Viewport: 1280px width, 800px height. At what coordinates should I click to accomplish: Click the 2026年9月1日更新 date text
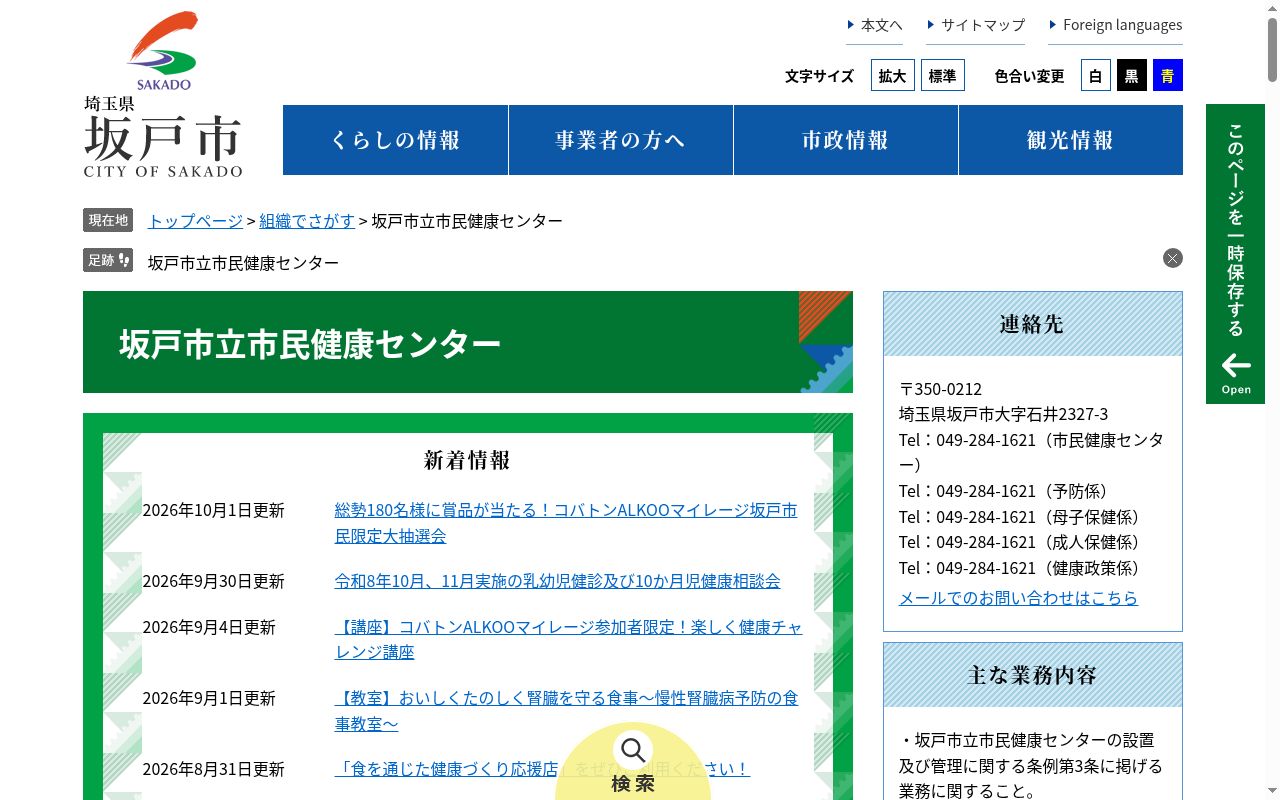[209, 698]
